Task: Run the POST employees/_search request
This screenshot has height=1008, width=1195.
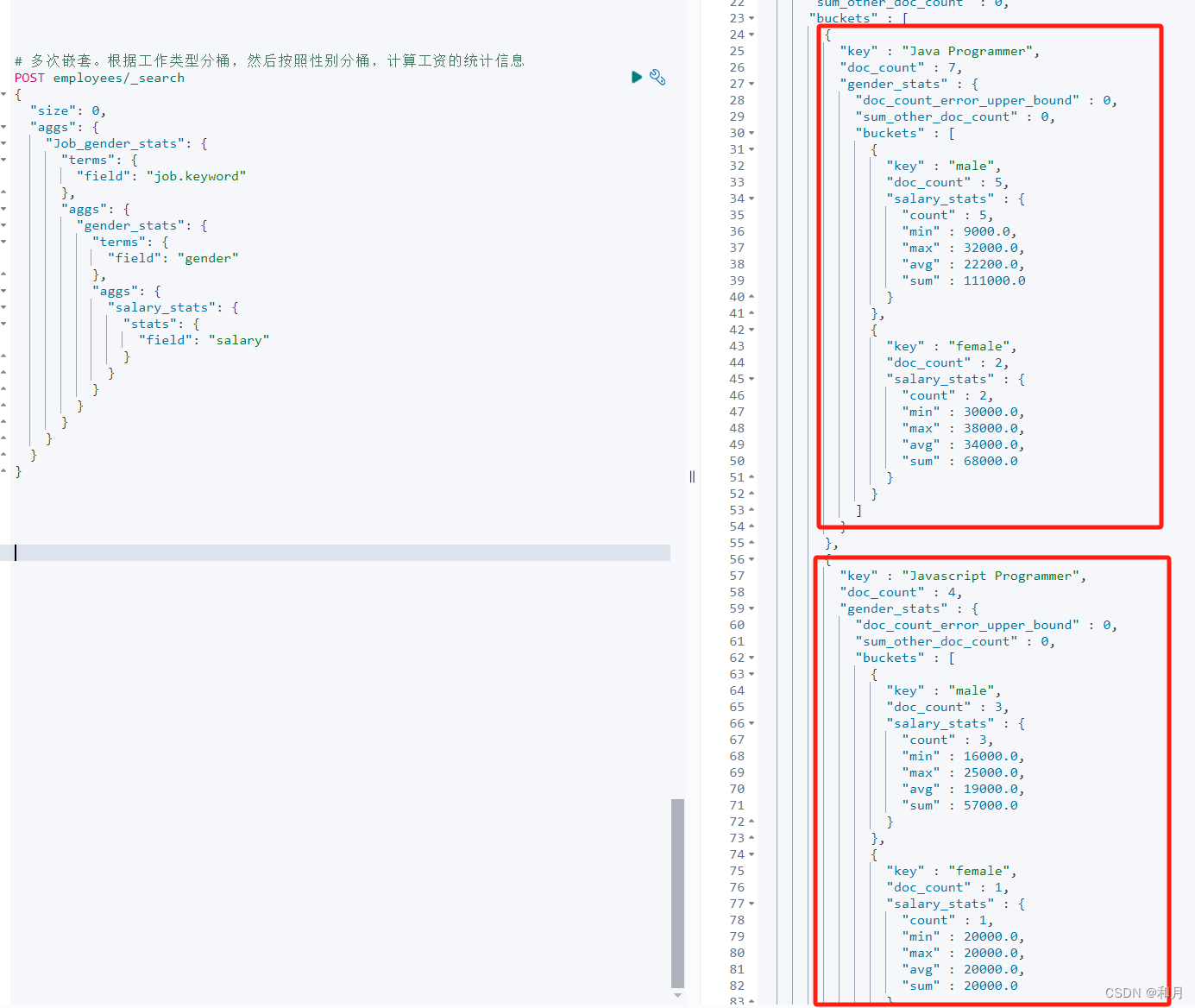Action: pyautogui.click(x=637, y=77)
